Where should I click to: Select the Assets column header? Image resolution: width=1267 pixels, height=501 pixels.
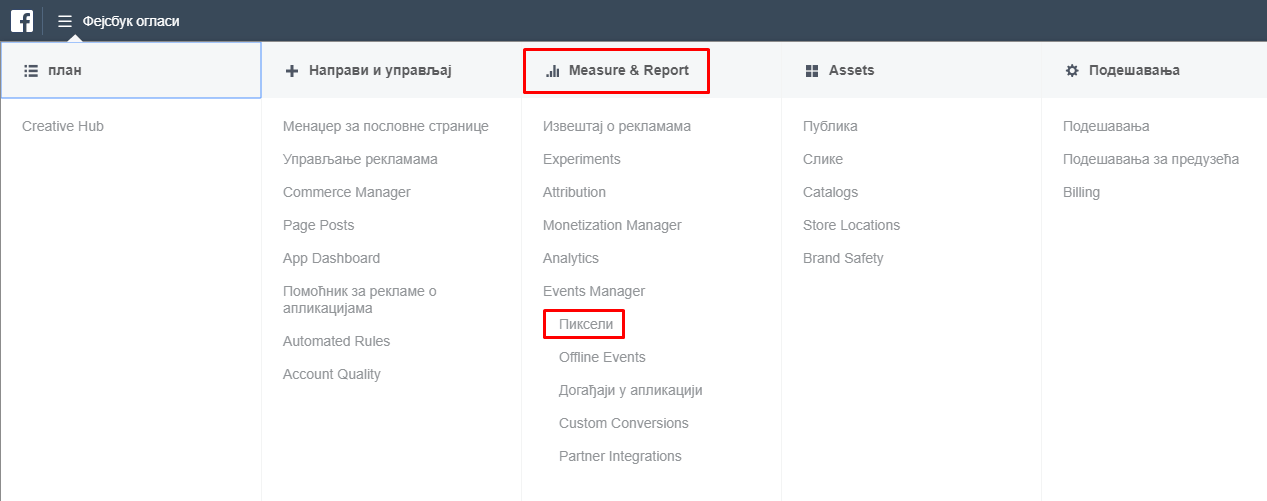[x=911, y=70]
